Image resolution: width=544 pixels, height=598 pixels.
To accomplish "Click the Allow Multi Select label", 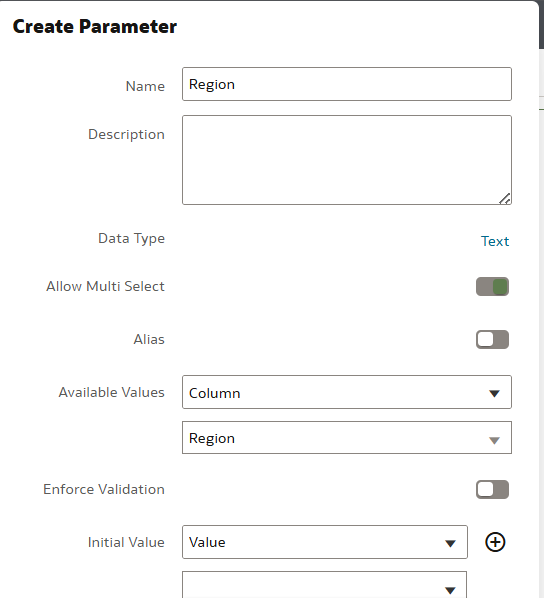I will point(105,286).
